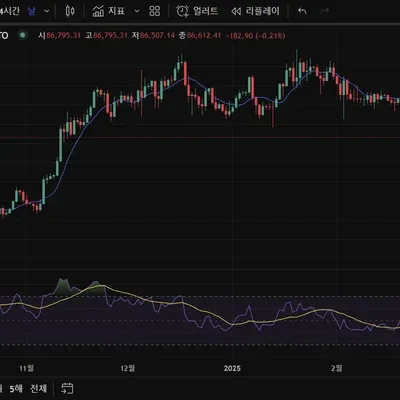Screen dimensions: 400x400
Task: Select the 4시간 interval
Action: [10, 11]
